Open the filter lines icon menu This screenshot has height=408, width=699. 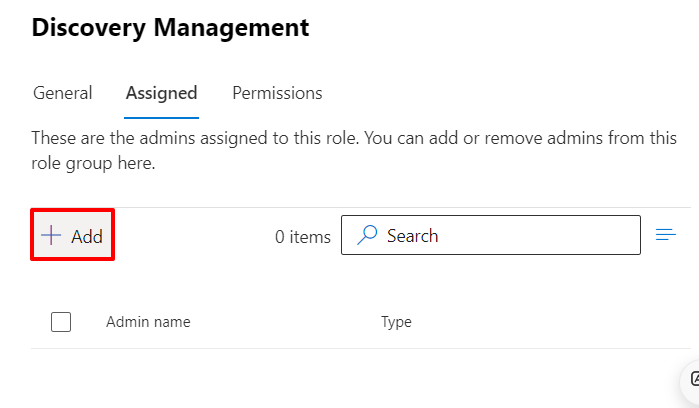tap(665, 236)
